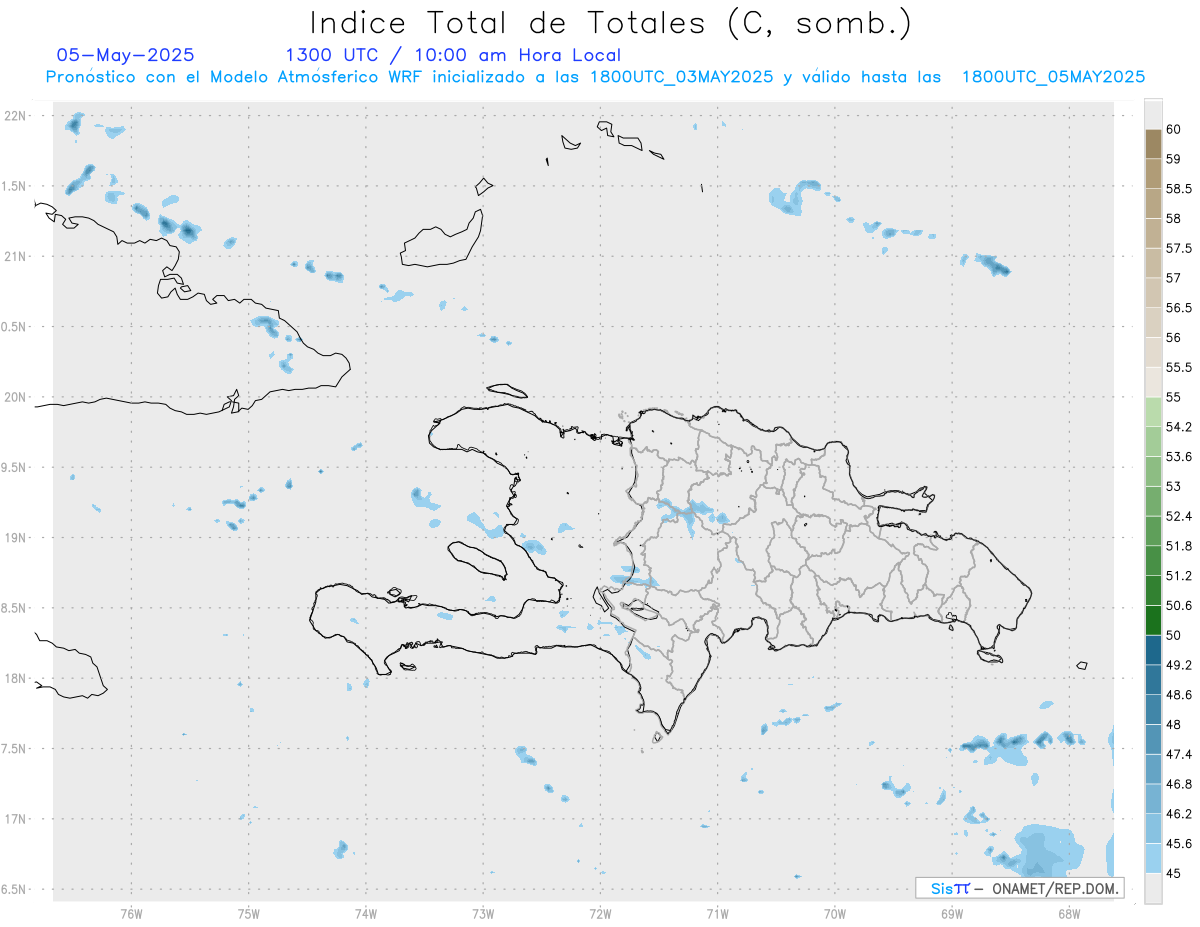The width and height of the screenshot is (1200, 927).
Task: Click the colorbar value 59
Action: [x=1173, y=159]
